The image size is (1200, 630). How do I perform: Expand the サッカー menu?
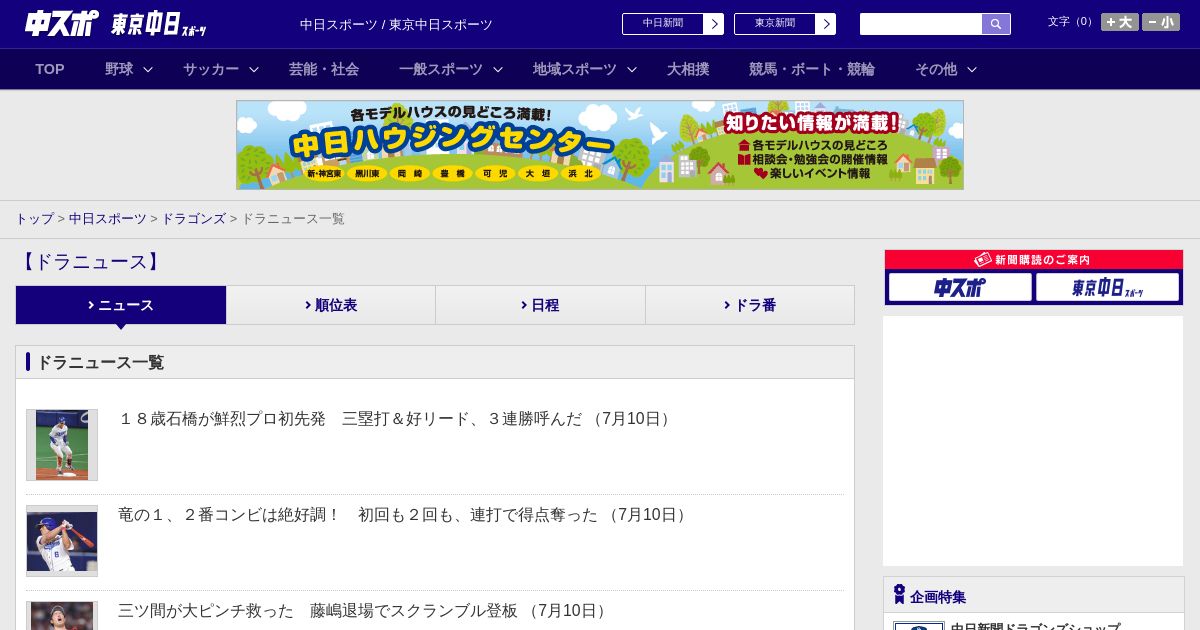click(221, 69)
